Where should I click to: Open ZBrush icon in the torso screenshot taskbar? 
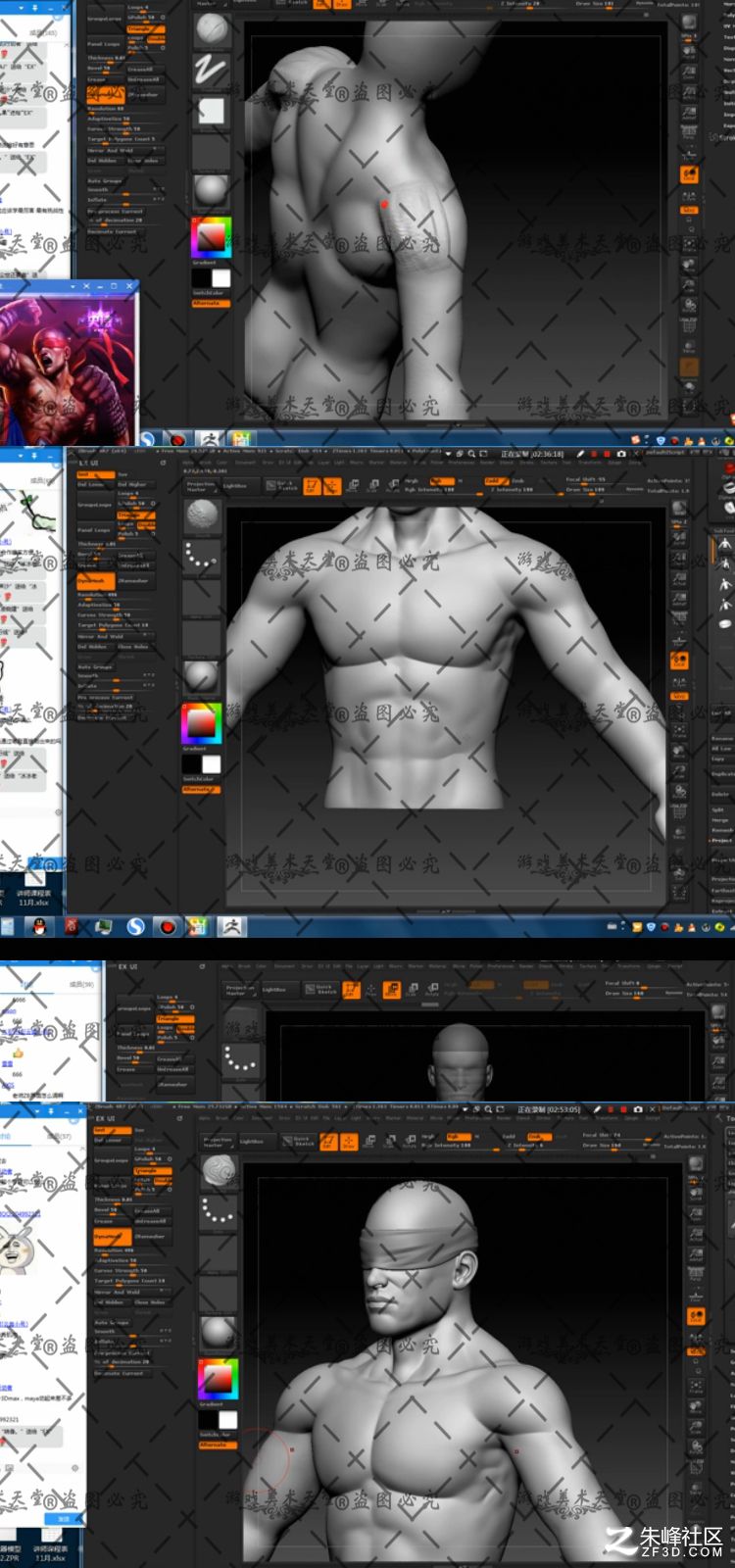(x=231, y=925)
